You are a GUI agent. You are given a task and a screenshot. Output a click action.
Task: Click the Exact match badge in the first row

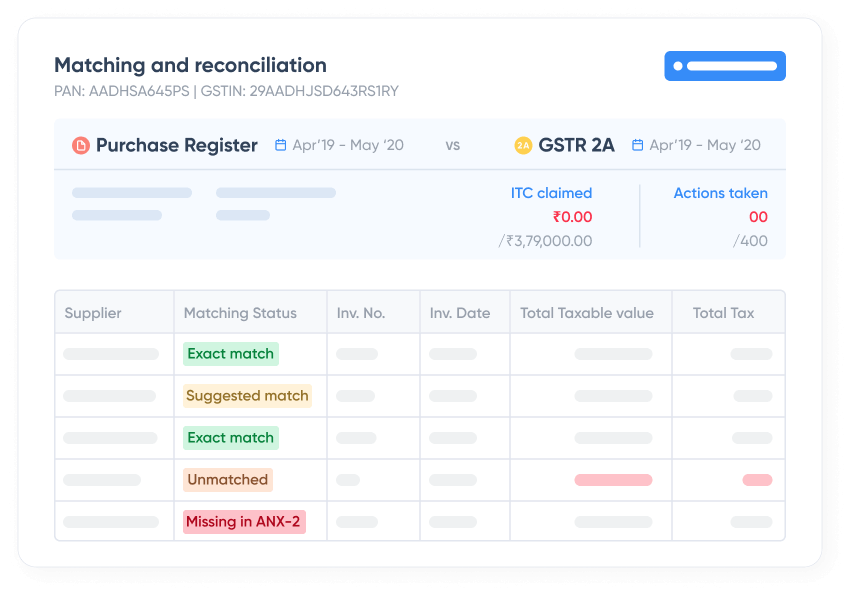tap(230, 353)
